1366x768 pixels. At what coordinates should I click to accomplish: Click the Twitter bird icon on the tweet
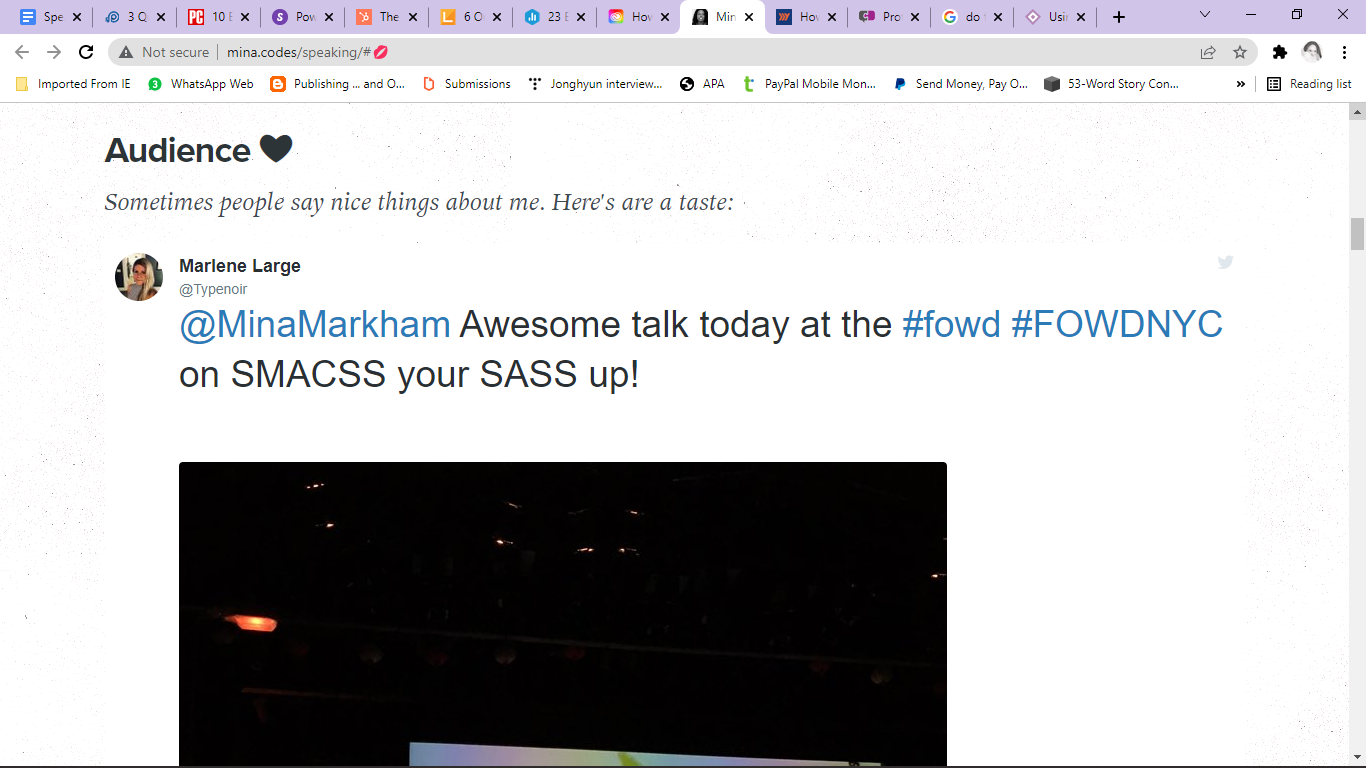pos(1225,262)
